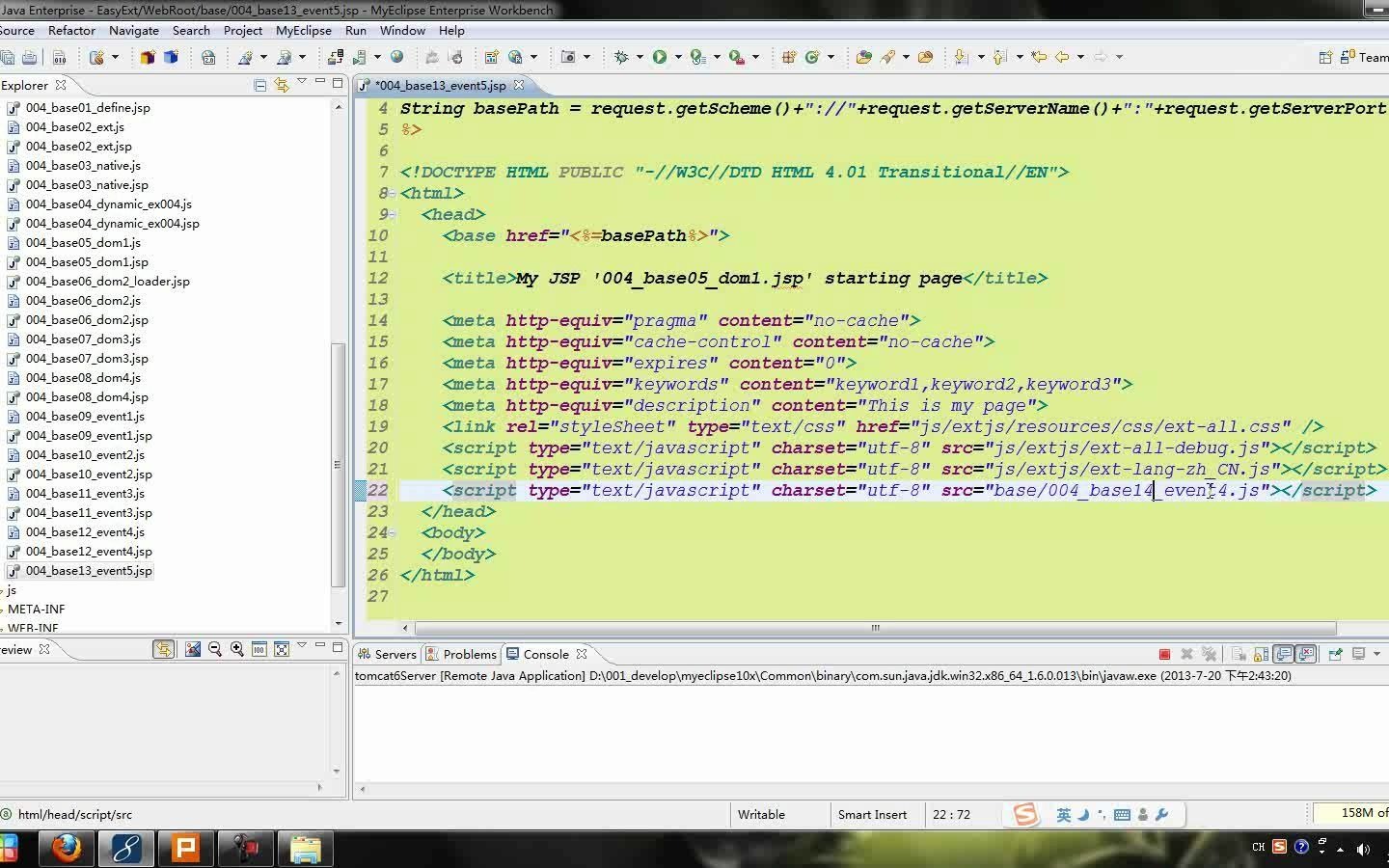
Task: Open the Explorer view menu triangle
Action: [x=302, y=82]
